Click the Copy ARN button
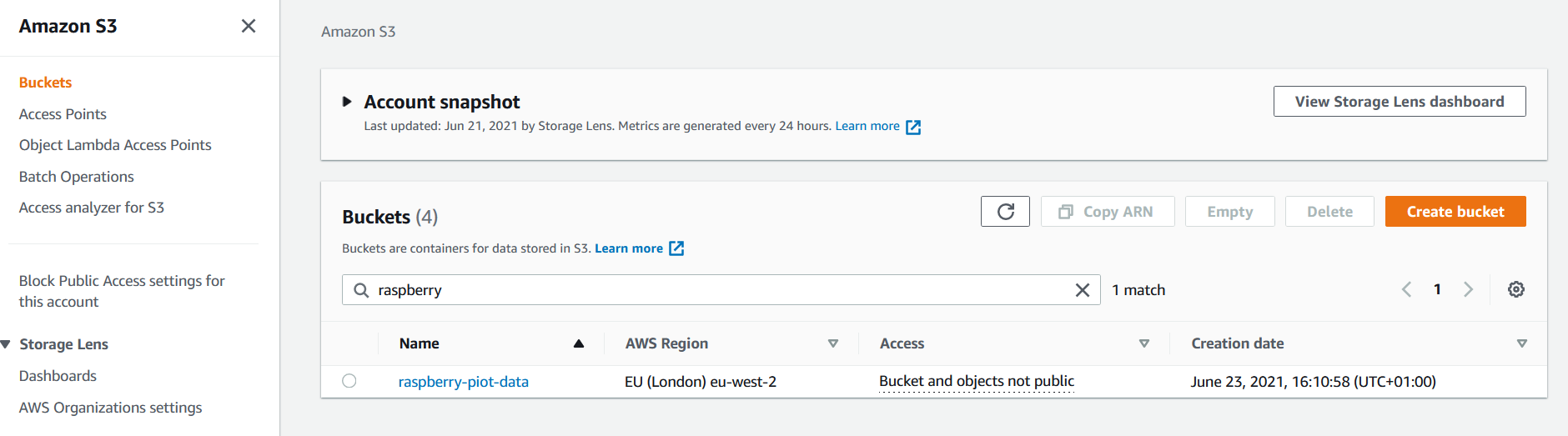1568x436 pixels. point(1108,212)
